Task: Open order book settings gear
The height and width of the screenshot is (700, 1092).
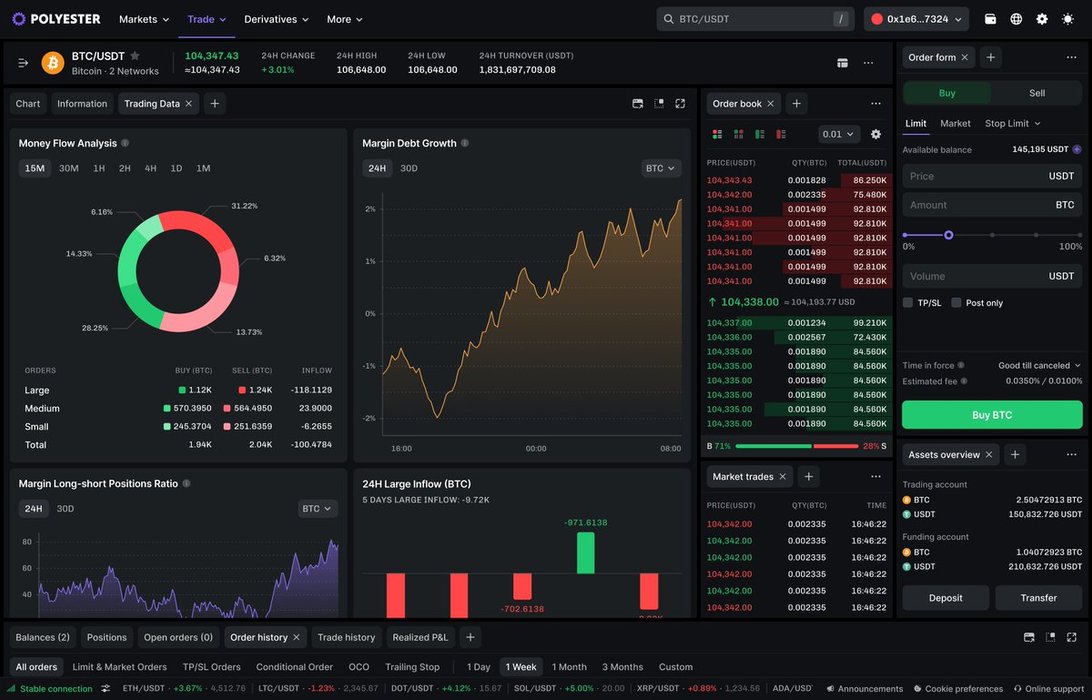Action: [876, 134]
